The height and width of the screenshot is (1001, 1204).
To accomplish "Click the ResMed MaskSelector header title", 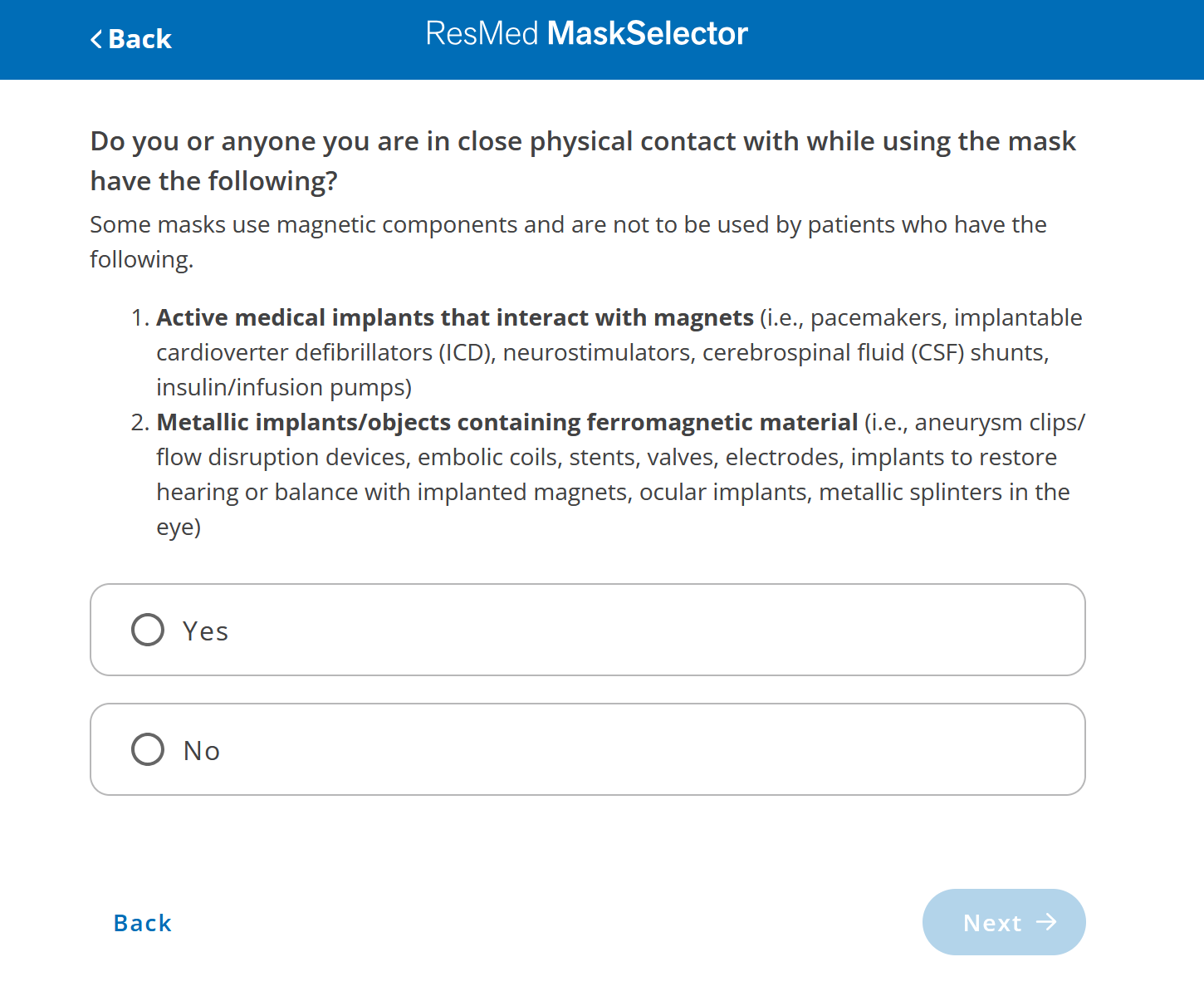I will click(587, 33).
